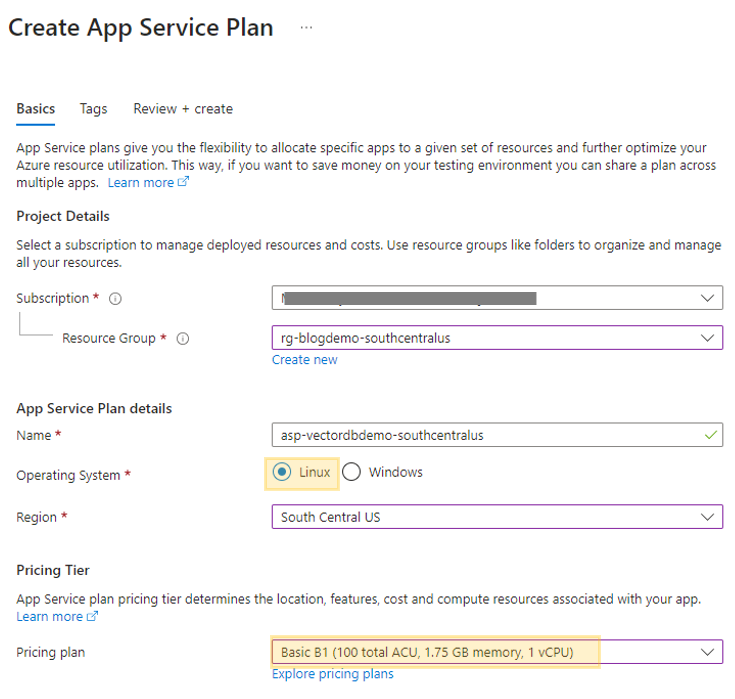Click the green checkmark in the Name field

pos(711,435)
